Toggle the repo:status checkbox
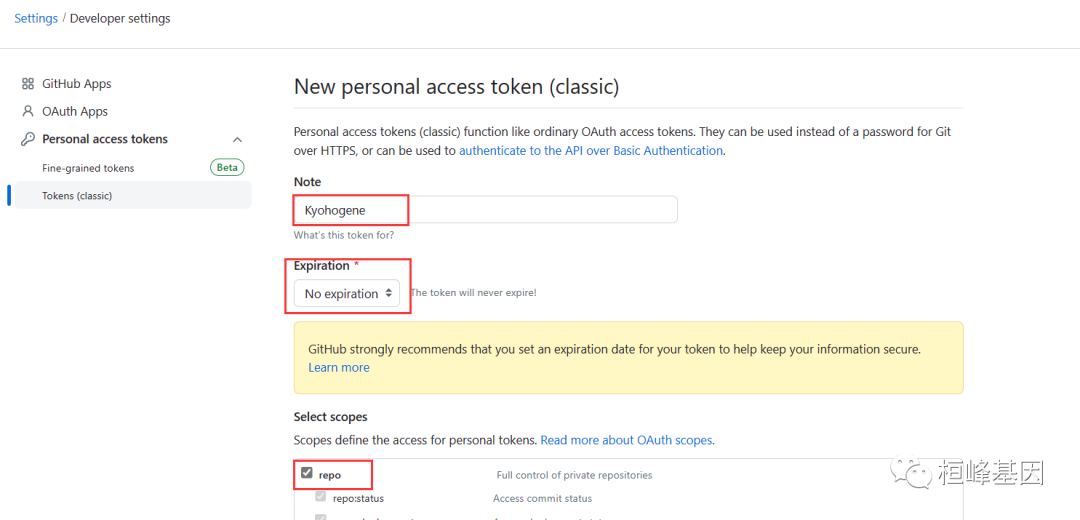Viewport: 1080px width, 520px height. [321, 497]
